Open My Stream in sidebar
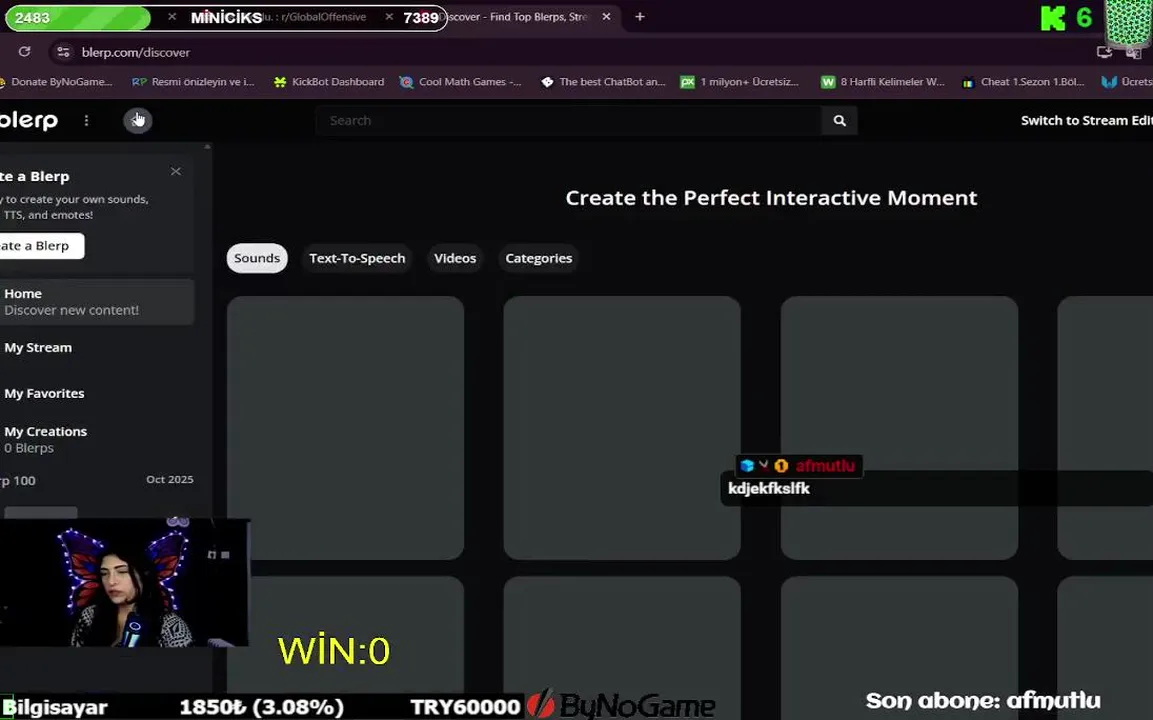Screen dimensions: 1153x720 pyautogui.click(x=38, y=347)
